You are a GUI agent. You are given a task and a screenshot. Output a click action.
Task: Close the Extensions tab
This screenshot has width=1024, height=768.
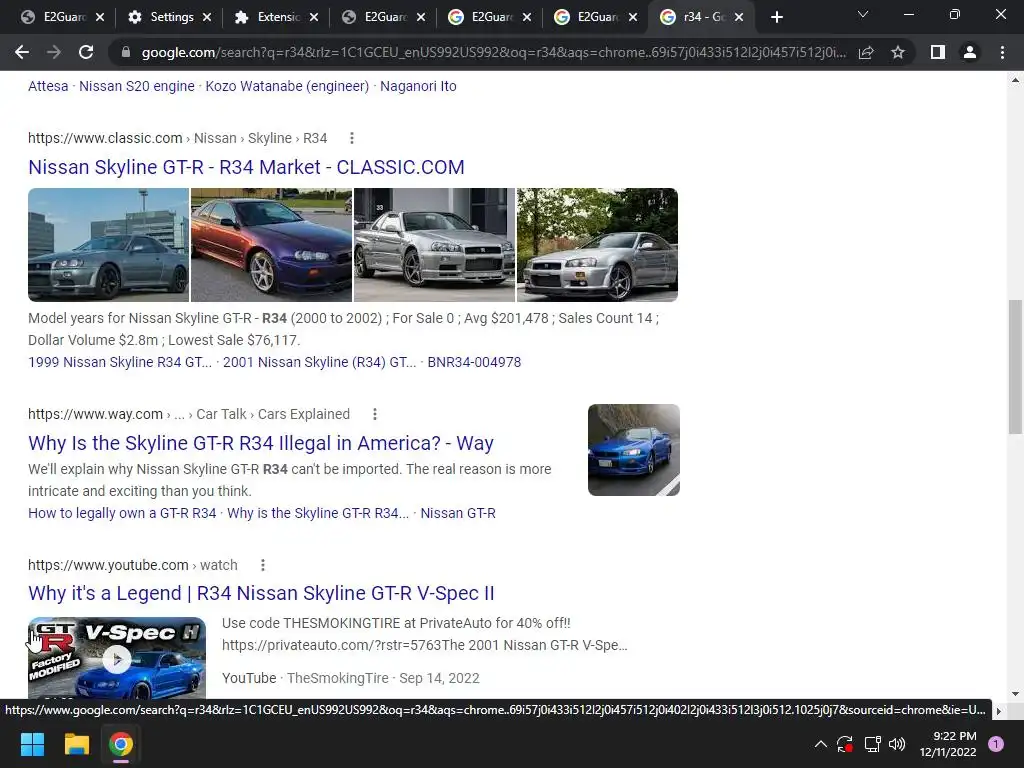click(x=314, y=18)
